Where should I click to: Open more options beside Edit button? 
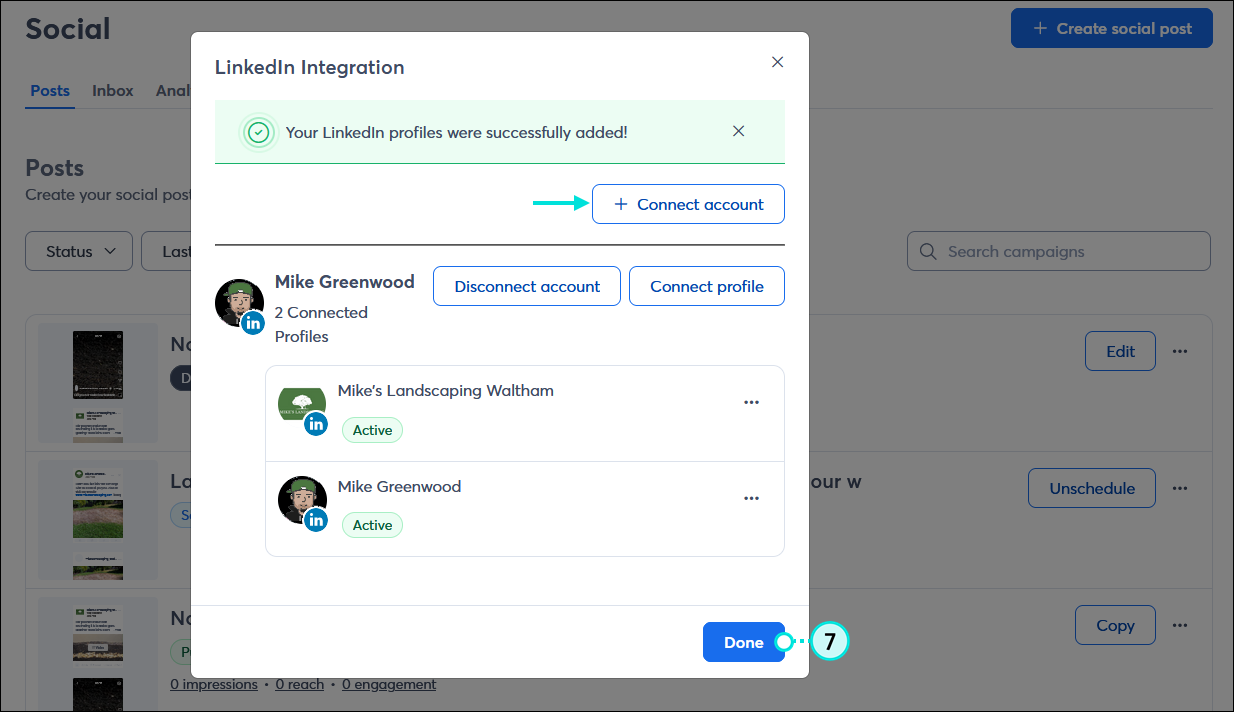coord(1180,351)
